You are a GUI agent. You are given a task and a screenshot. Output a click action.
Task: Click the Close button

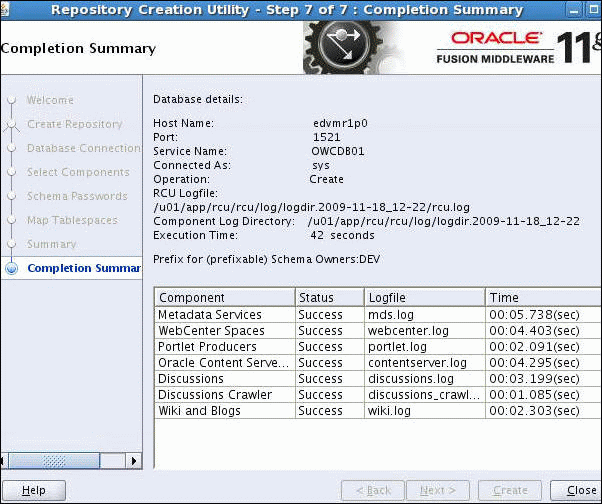pyautogui.click(x=576, y=490)
